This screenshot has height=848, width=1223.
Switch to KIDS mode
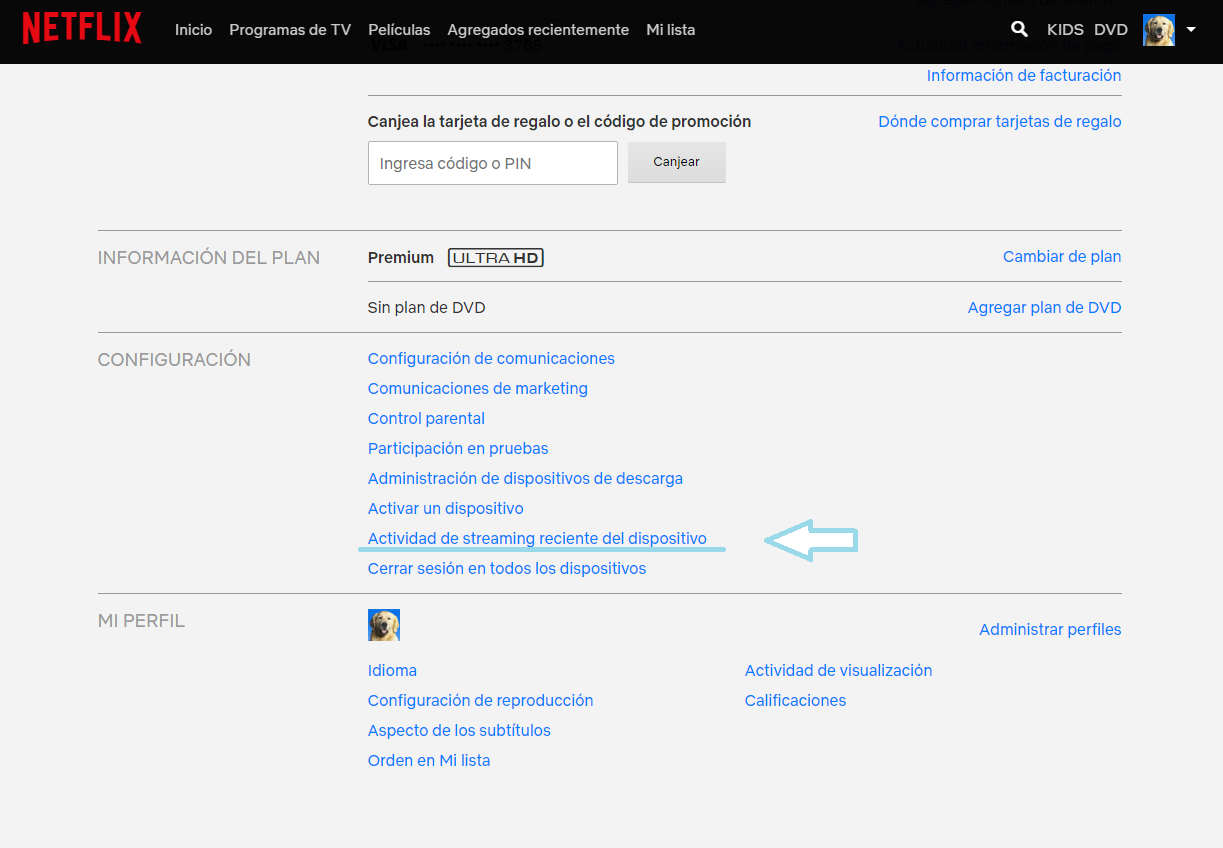(1065, 30)
